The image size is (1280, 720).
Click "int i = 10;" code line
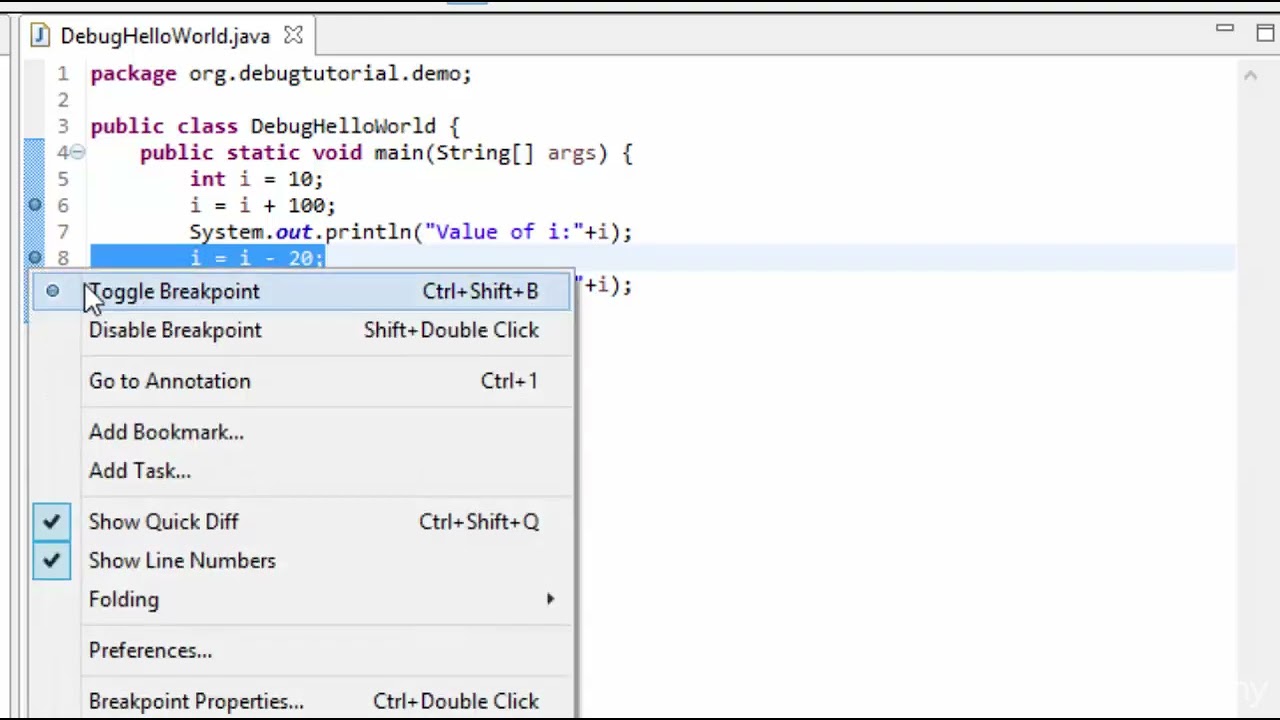point(257,179)
